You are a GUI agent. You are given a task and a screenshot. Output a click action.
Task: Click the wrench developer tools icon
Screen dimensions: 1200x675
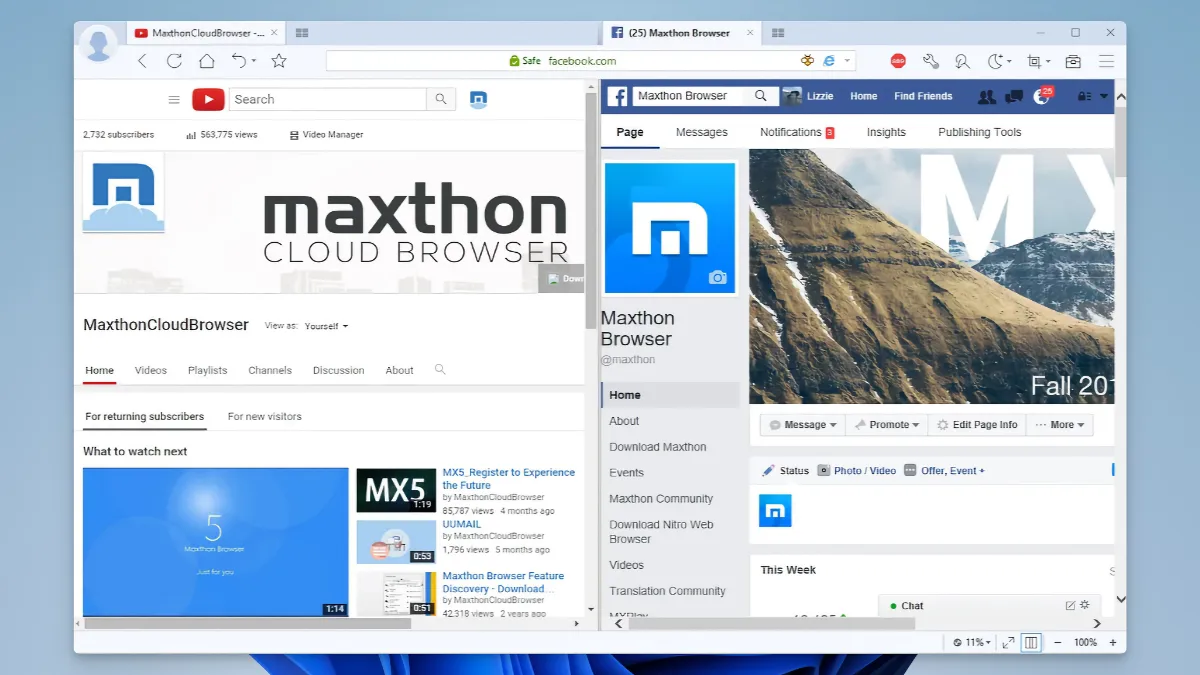point(930,60)
